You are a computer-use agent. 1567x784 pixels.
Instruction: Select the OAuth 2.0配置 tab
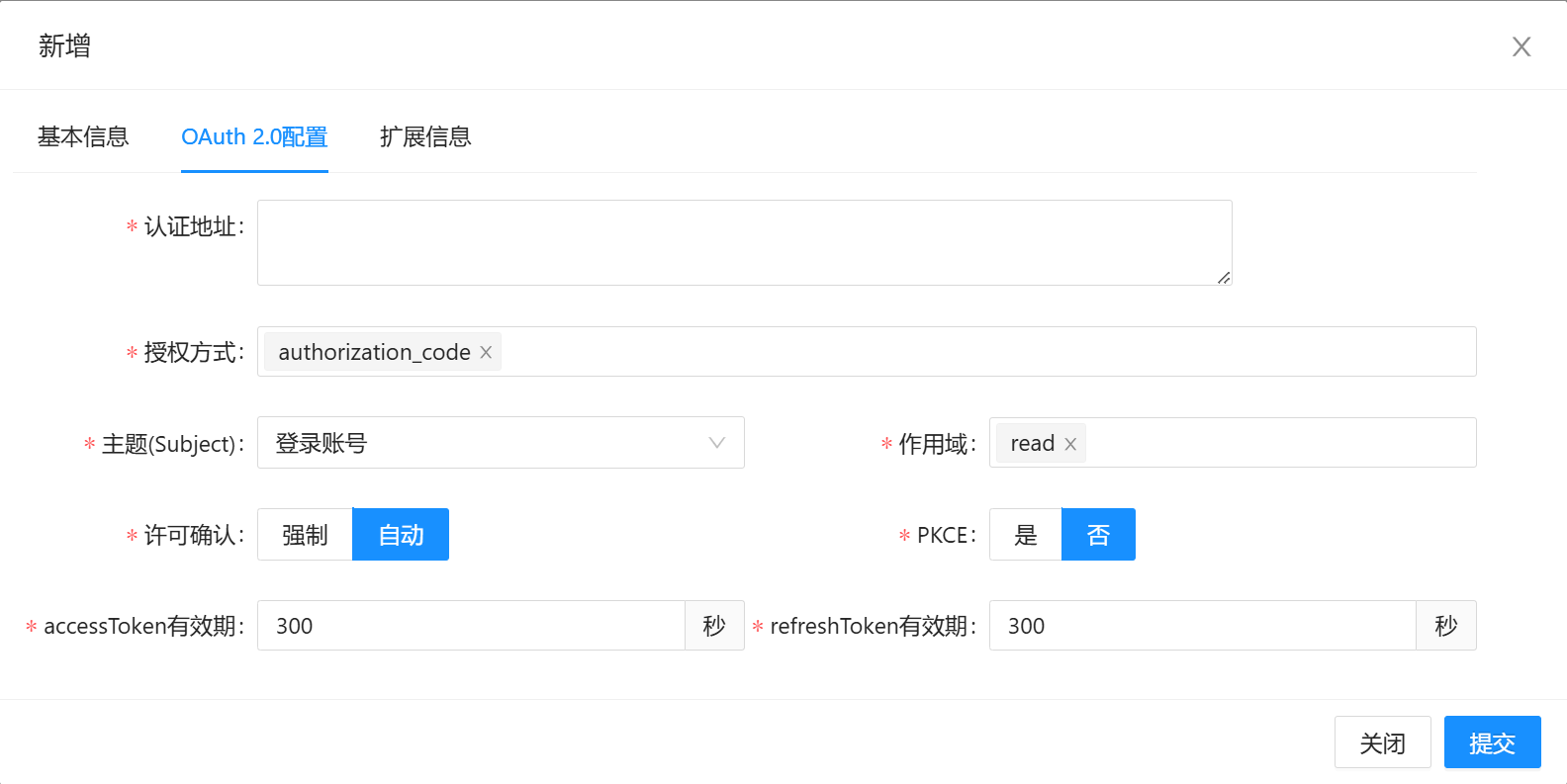pos(254,136)
